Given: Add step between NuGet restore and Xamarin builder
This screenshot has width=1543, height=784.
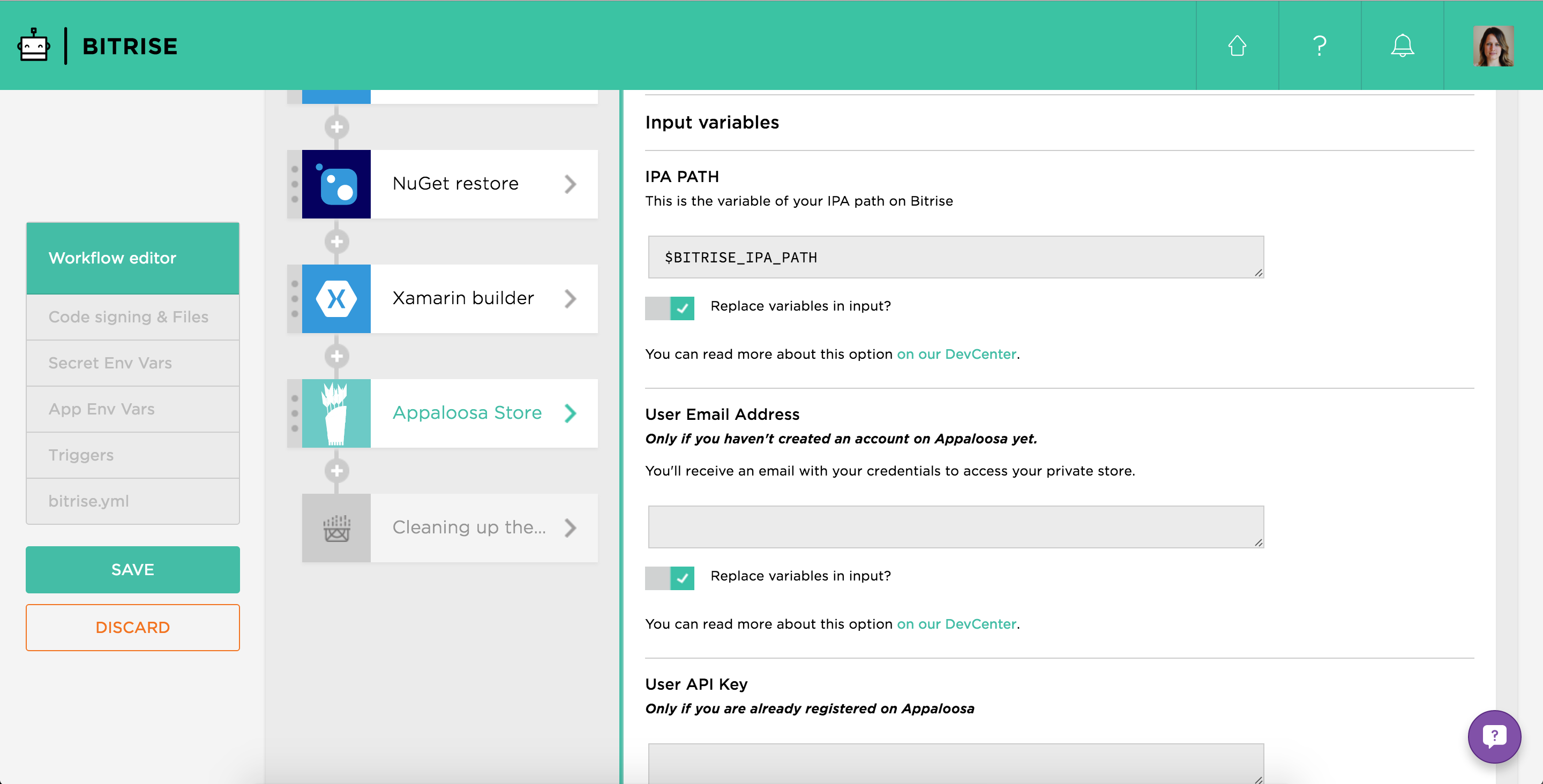Looking at the screenshot, I should [336, 242].
